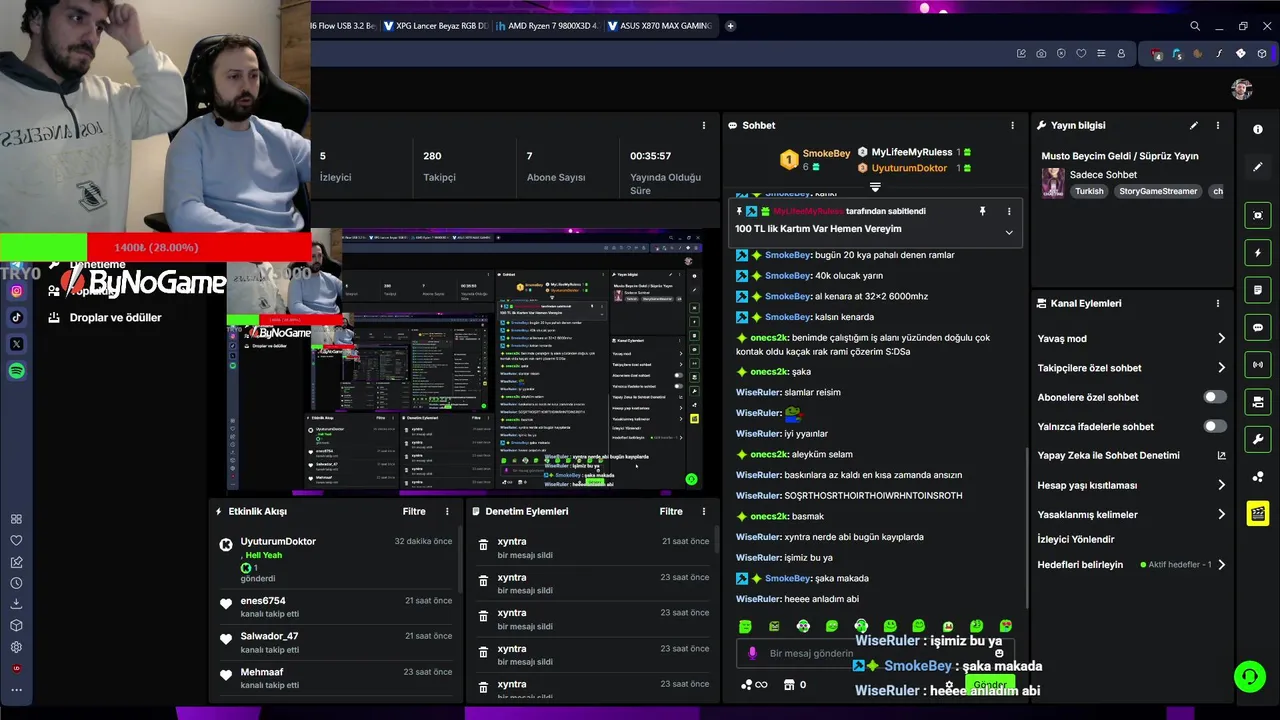Open the sidebar speed dial grid icon
The width and height of the screenshot is (1280, 720).
coord(16,519)
